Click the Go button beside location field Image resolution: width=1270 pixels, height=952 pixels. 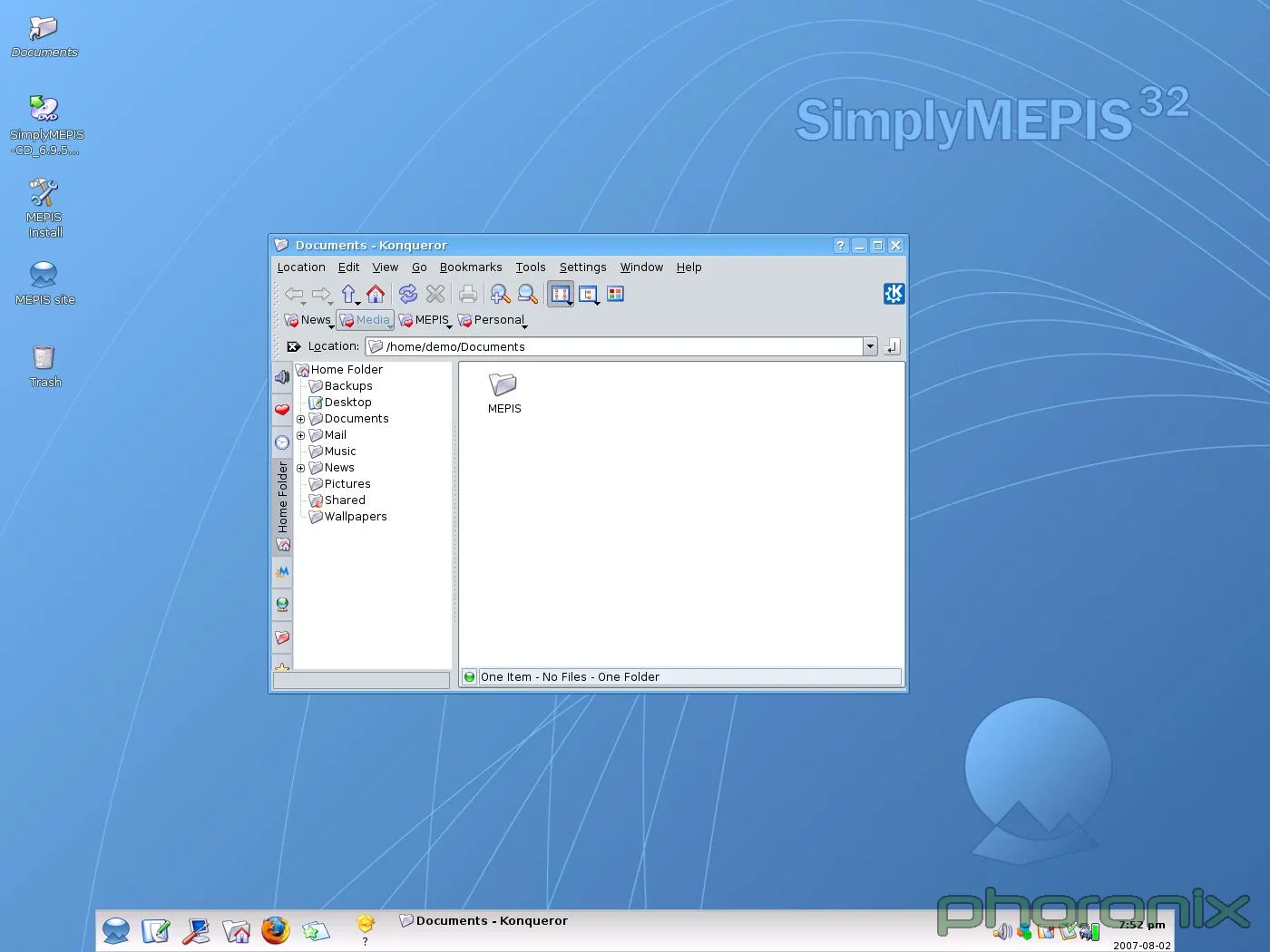click(x=892, y=346)
